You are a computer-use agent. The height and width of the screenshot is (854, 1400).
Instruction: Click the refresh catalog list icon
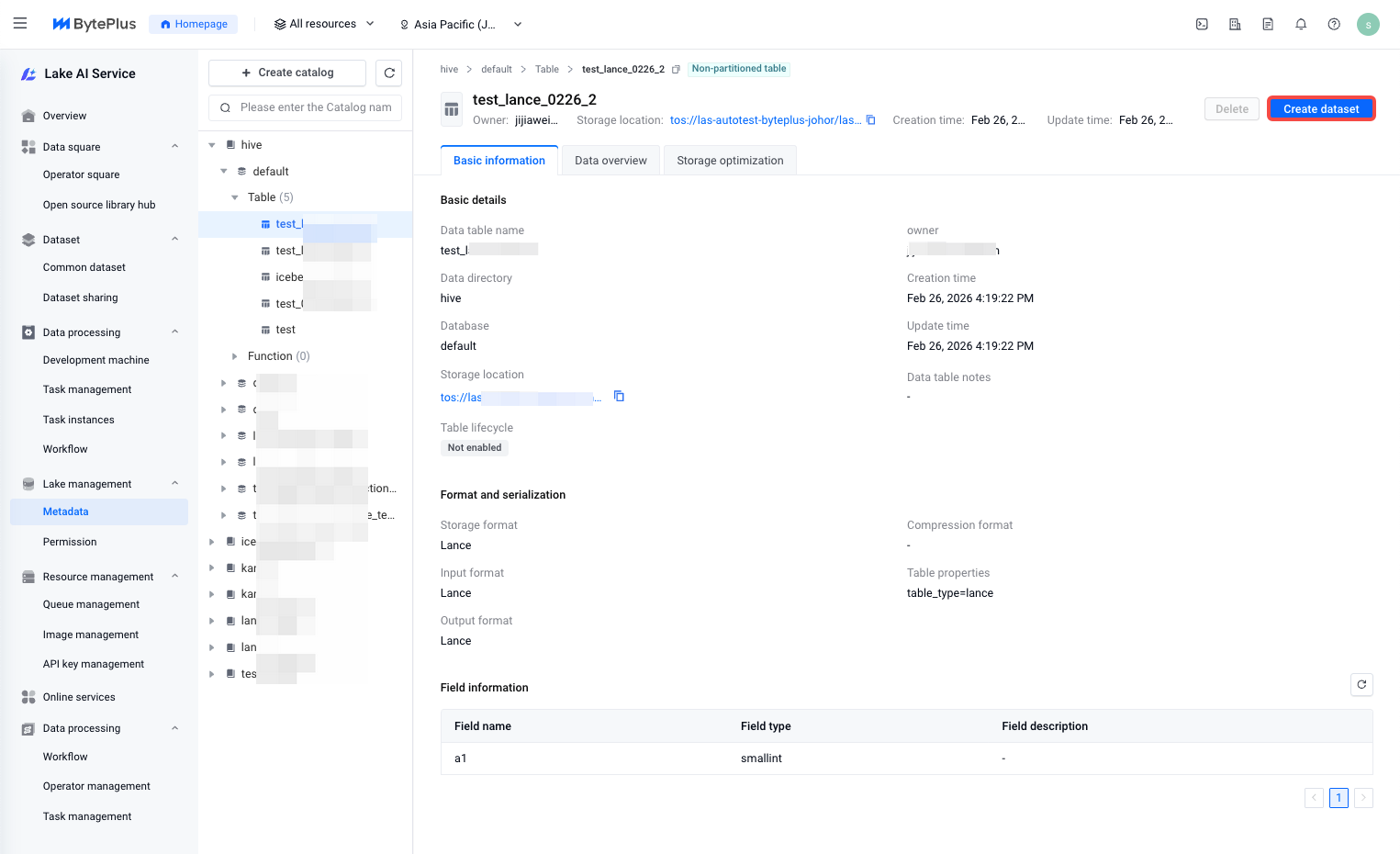(x=389, y=73)
